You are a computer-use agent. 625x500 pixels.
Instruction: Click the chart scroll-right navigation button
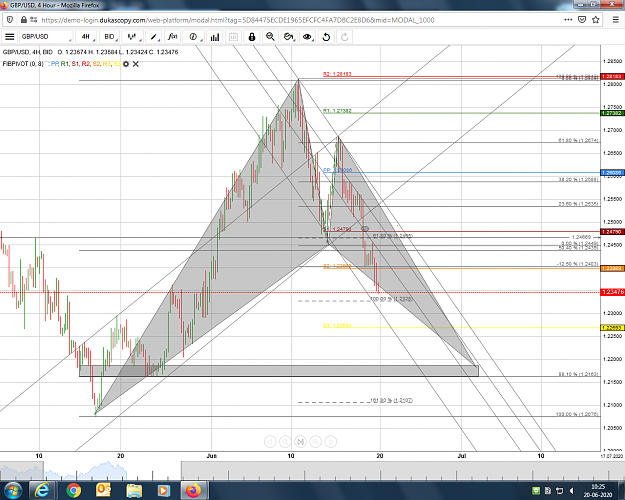(x=331, y=441)
